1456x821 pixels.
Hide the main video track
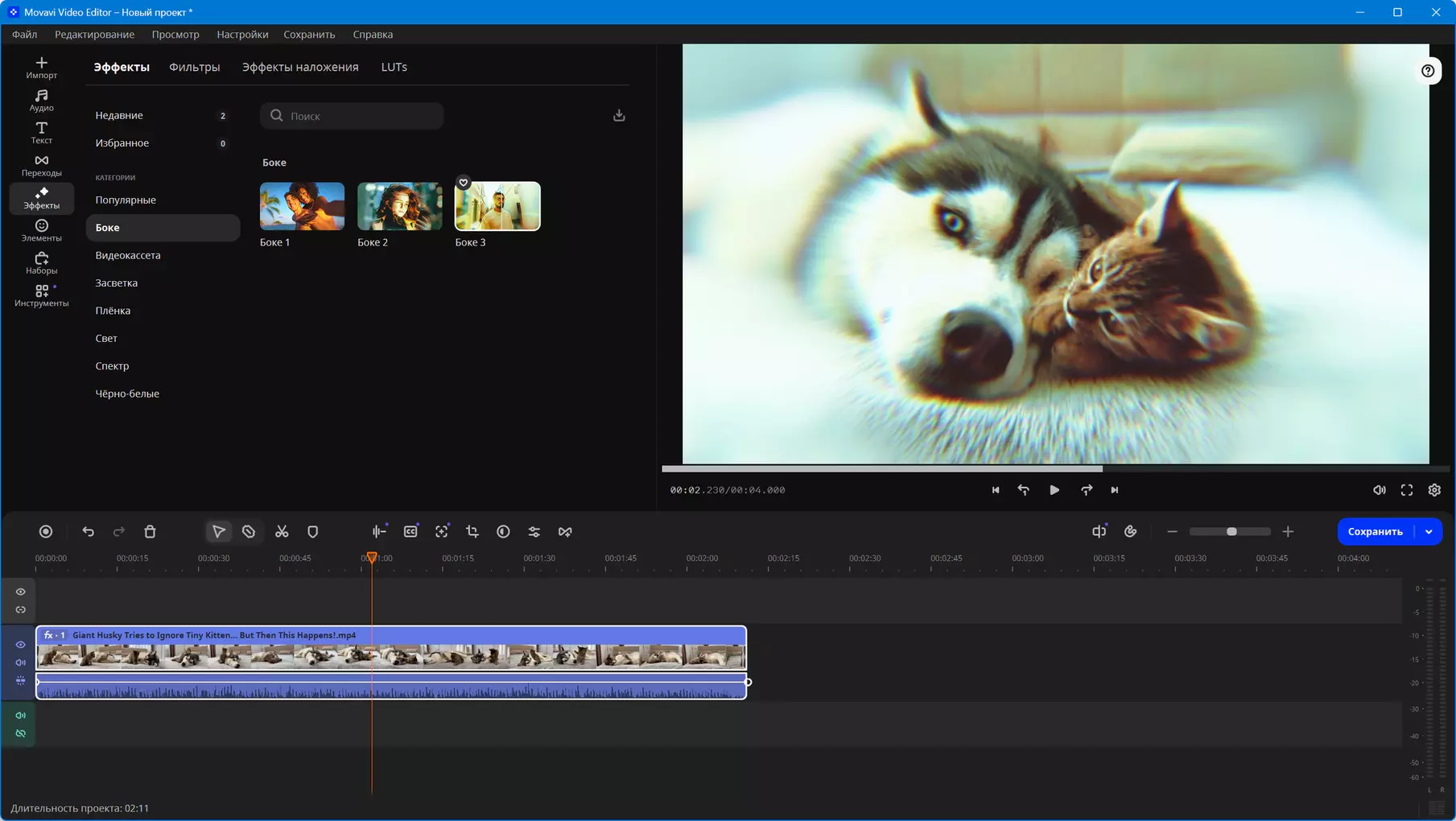[21, 645]
